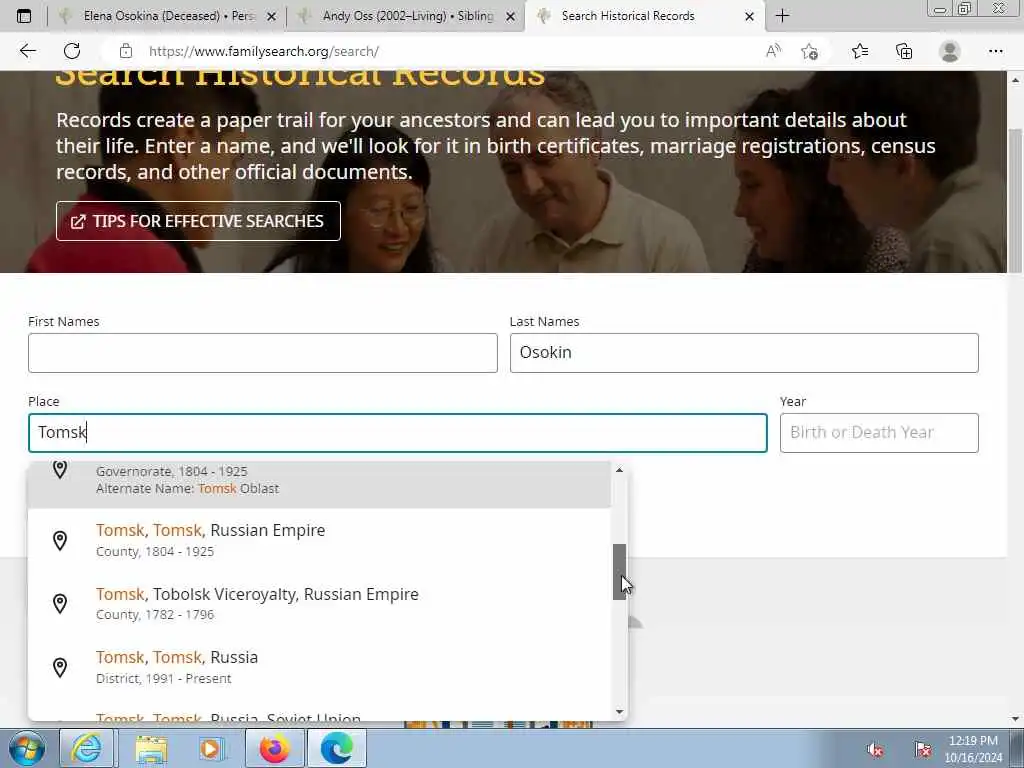The height and width of the screenshot is (768, 1024).
Task: Click the page scroll-up arrow
Action: (x=1015, y=80)
